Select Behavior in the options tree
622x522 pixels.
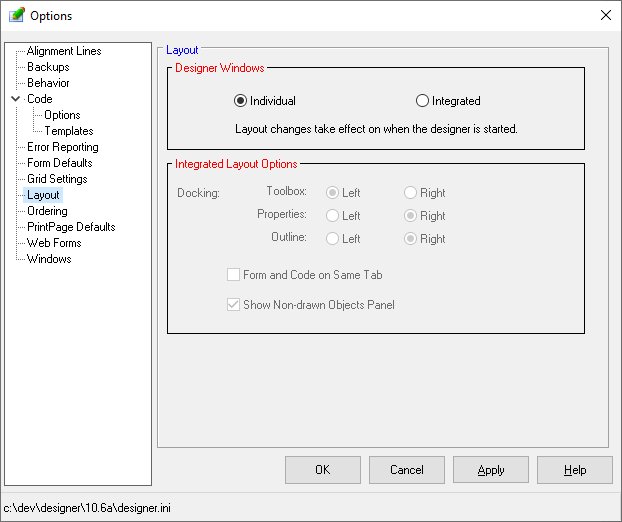pos(48,83)
